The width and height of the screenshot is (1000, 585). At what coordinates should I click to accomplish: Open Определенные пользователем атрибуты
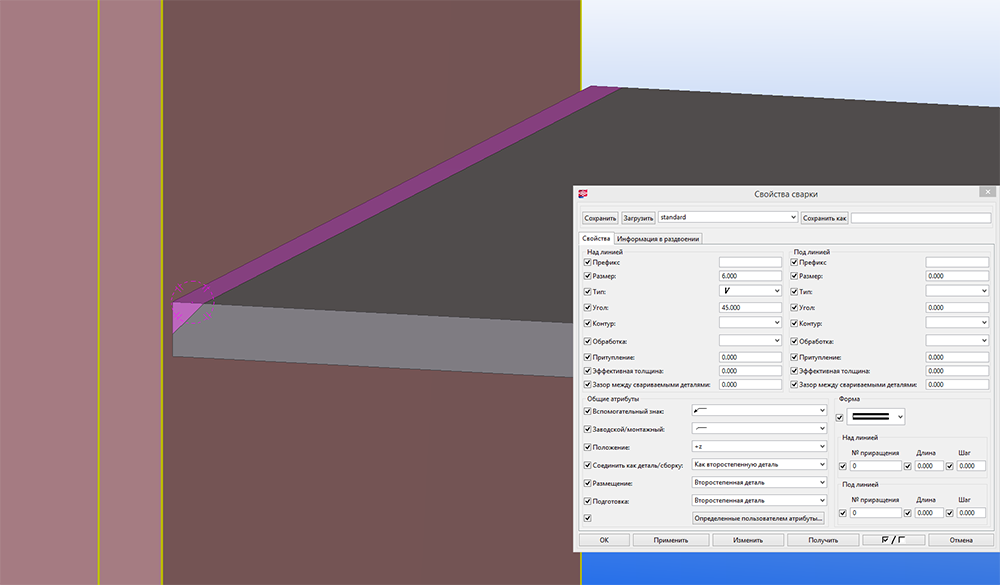[758, 518]
